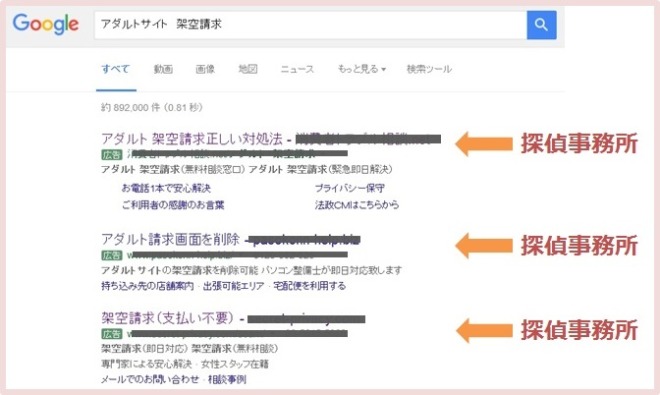Click the text 専門家による安心解決
This screenshot has width=660, height=395.
point(146,364)
